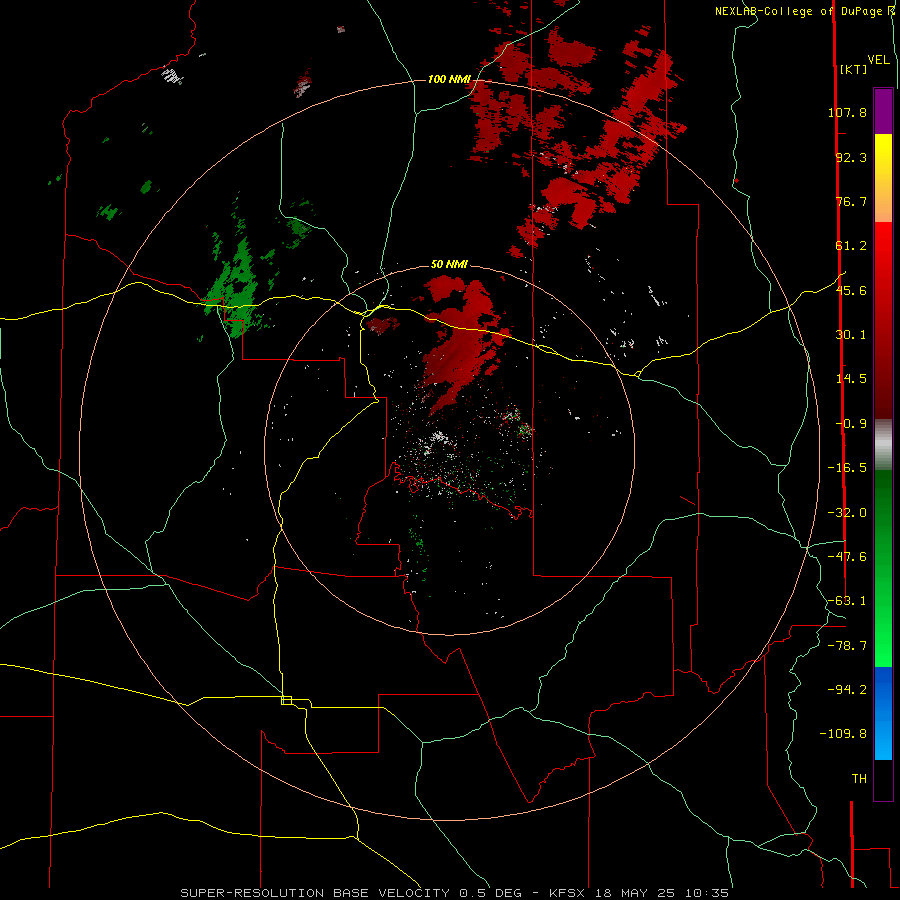Image resolution: width=900 pixels, height=900 pixels.
Task: Click the "10:35" timestamp in the caption
Action: tap(707, 893)
